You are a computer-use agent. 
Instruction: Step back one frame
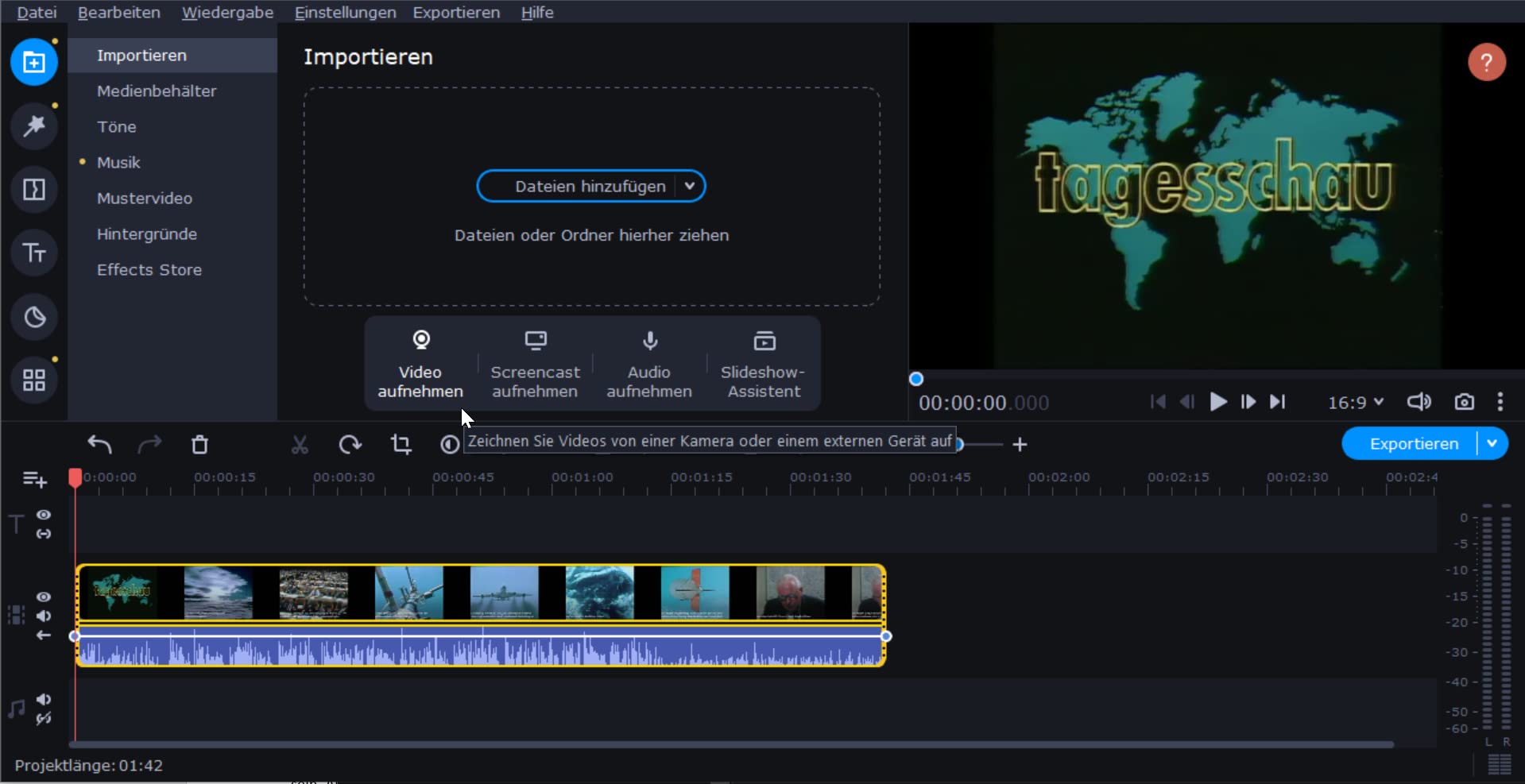click(1187, 402)
